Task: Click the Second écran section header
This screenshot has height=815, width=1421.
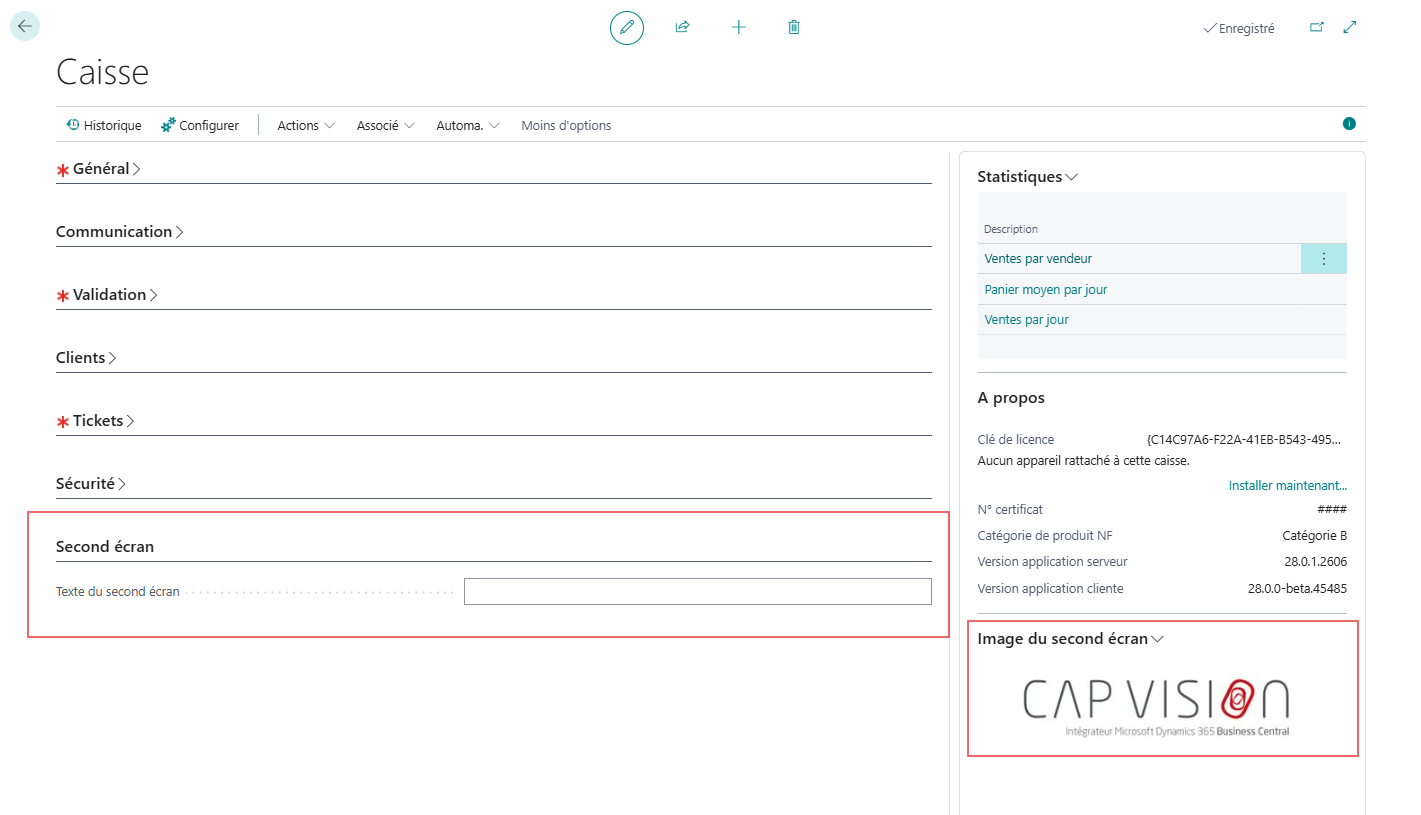Action: point(105,547)
